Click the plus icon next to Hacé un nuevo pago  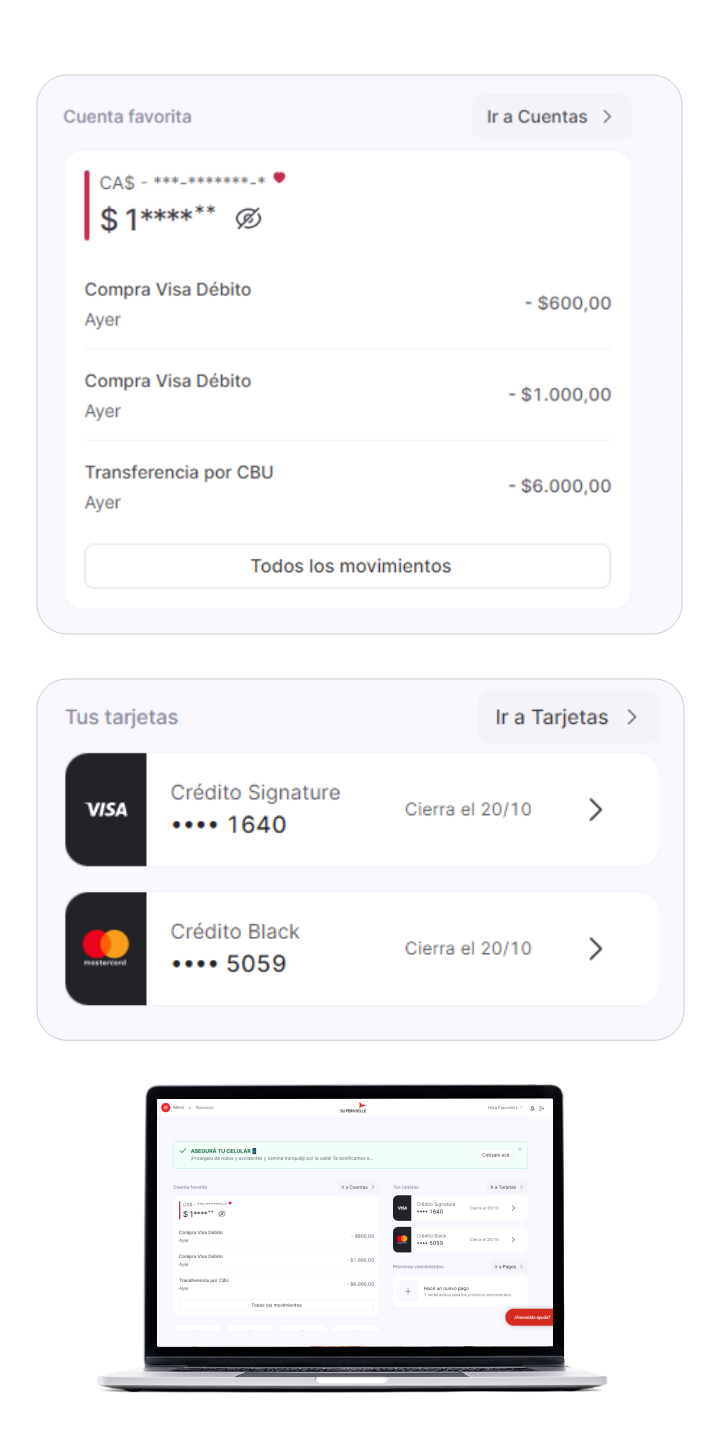point(408,1291)
